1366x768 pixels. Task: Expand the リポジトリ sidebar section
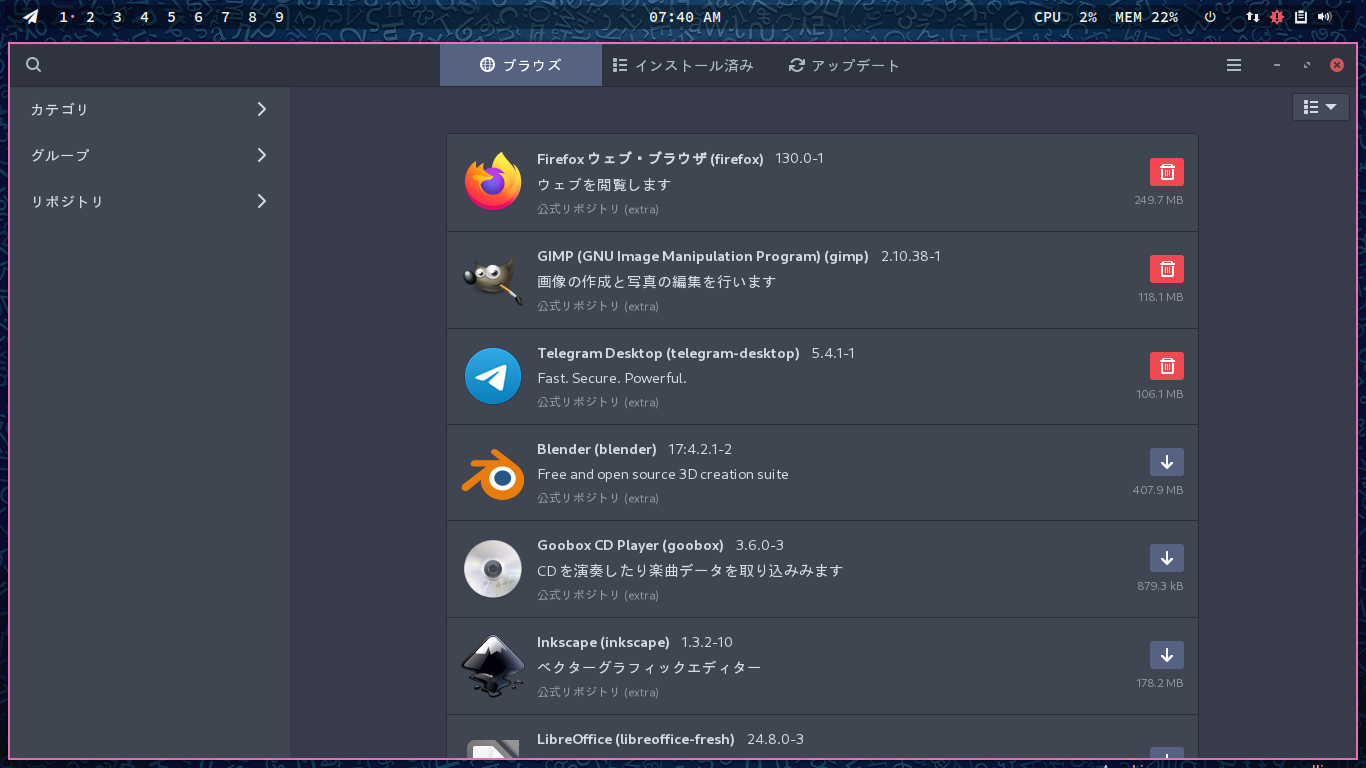pyautogui.click(x=150, y=201)
